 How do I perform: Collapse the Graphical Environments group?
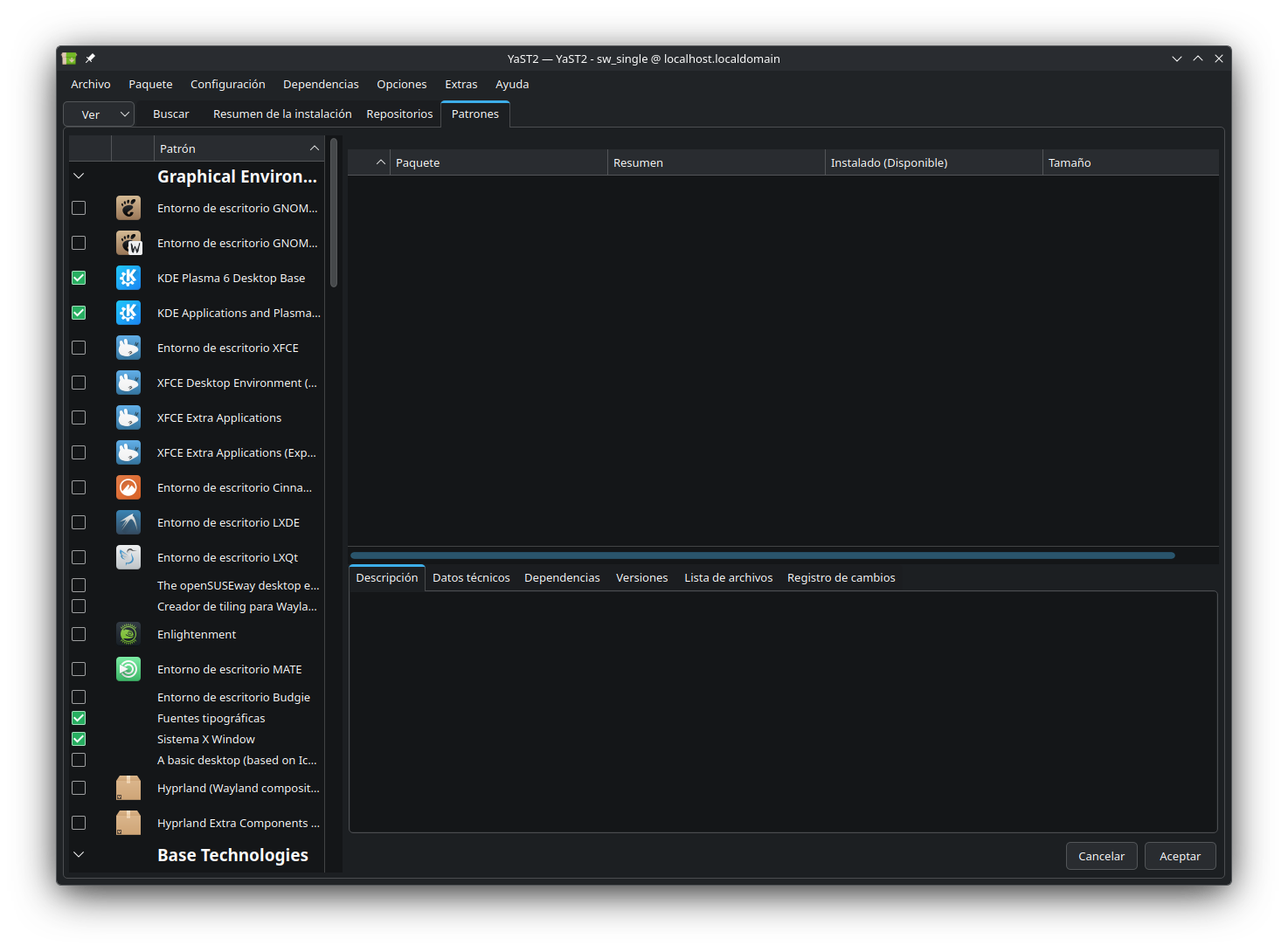point(79,176)
